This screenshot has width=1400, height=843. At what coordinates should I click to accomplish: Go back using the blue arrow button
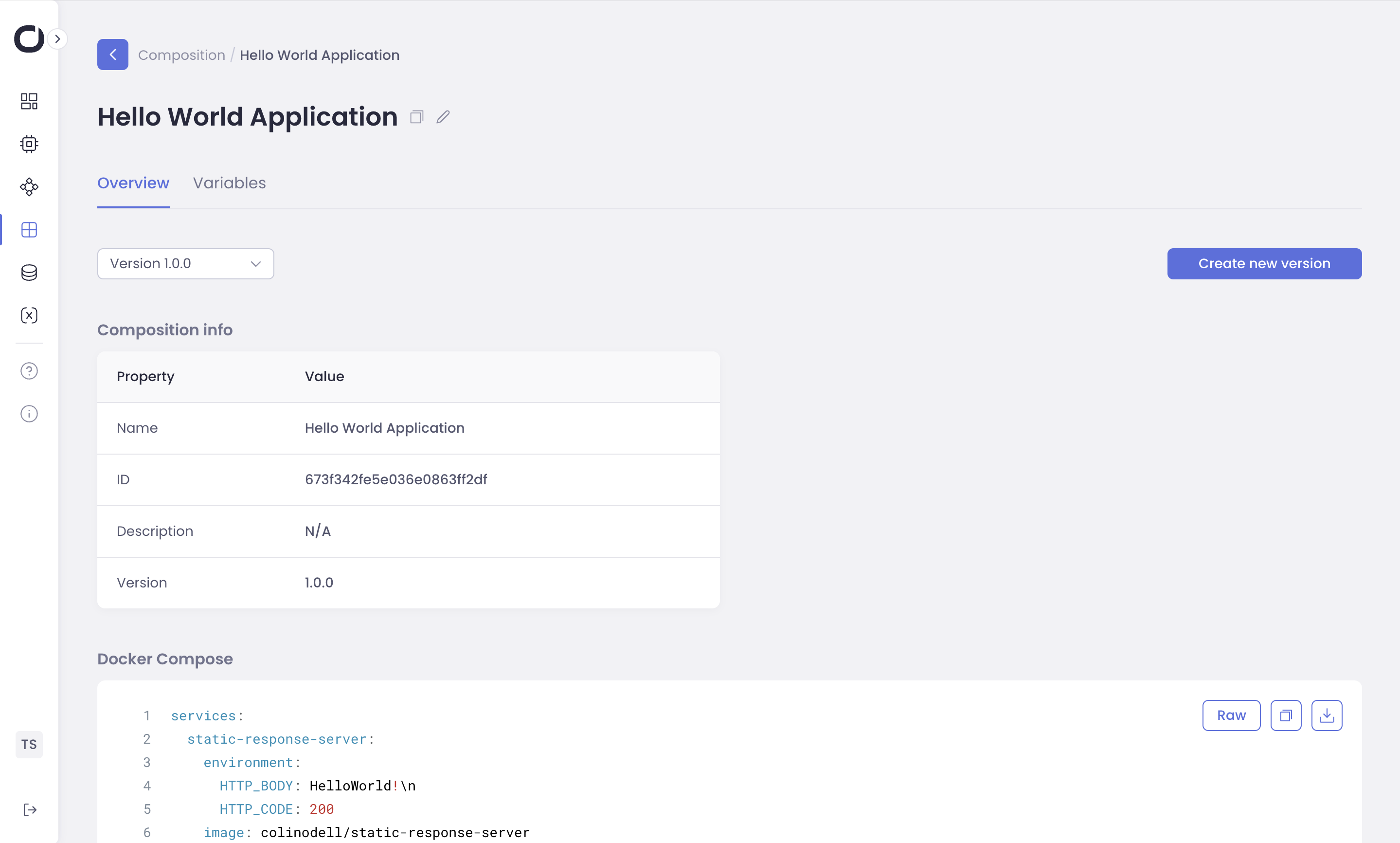pyautogui.click(x=112, y=55)
